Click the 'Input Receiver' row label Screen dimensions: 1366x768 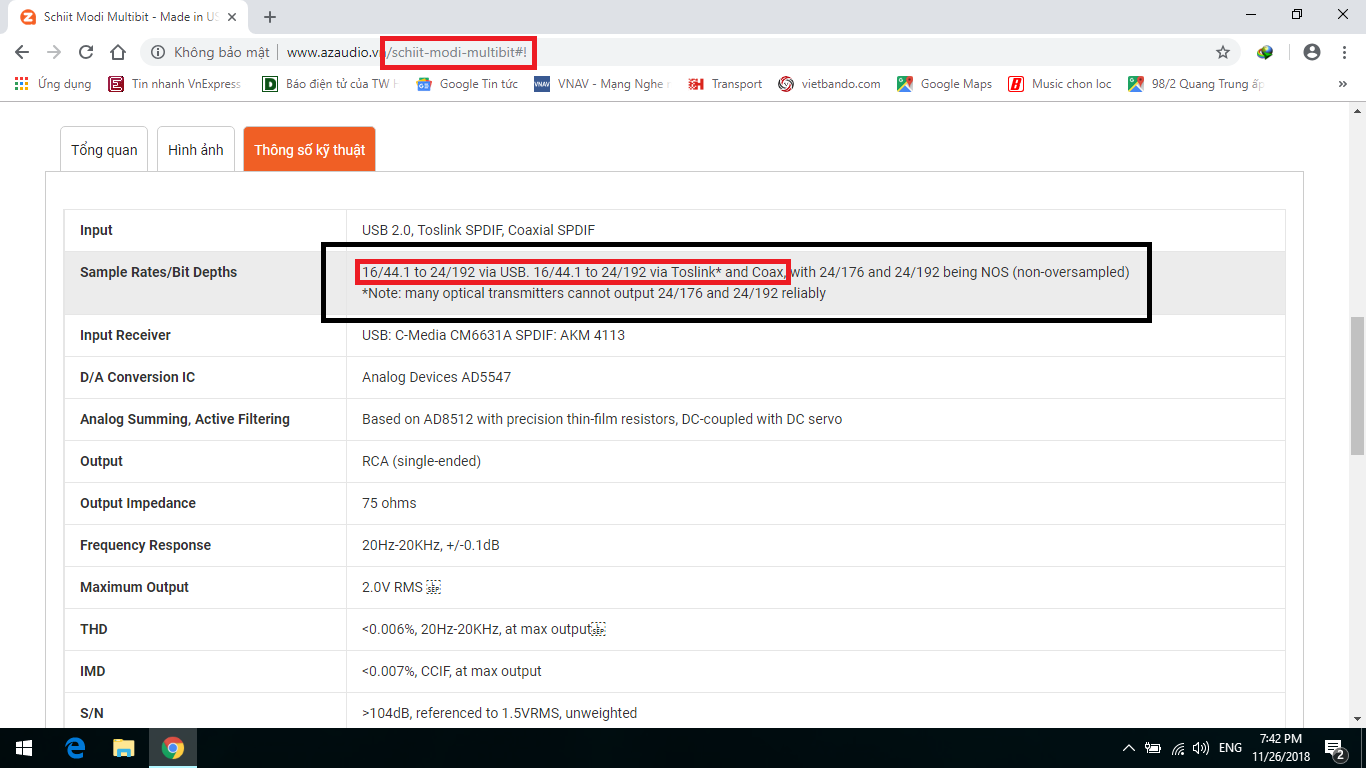pos(125,335)
